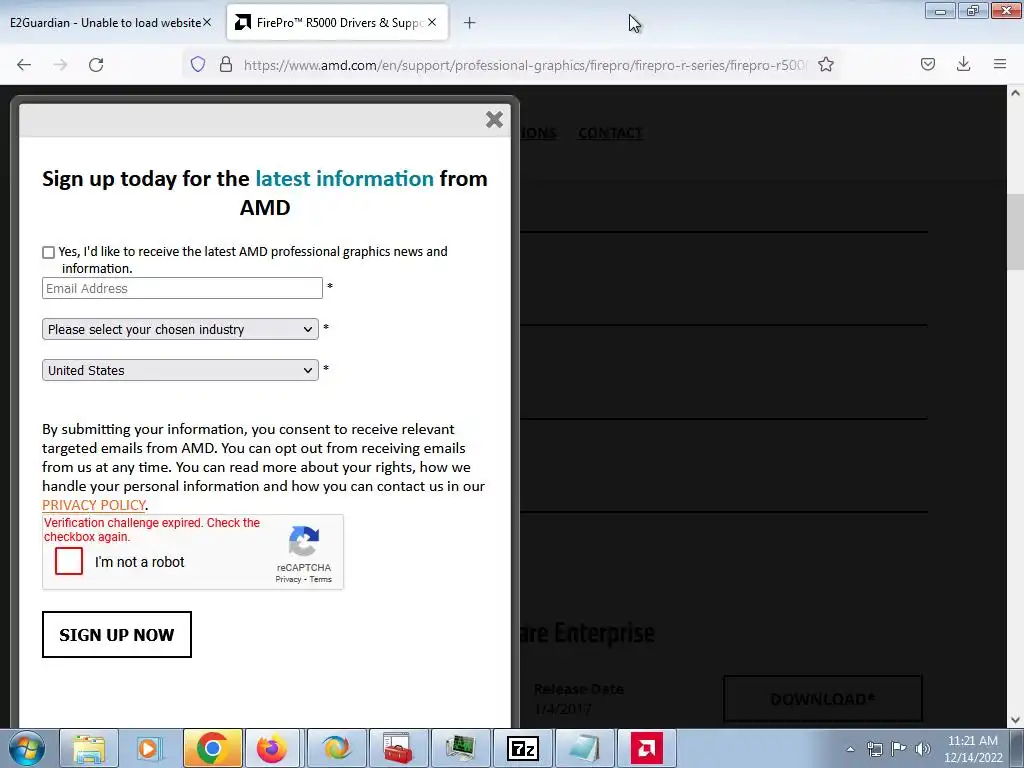Open Windows Explorer from taskbar
Screen dimensions: 1024x768
pyautogui.click(x=89, y=748)
